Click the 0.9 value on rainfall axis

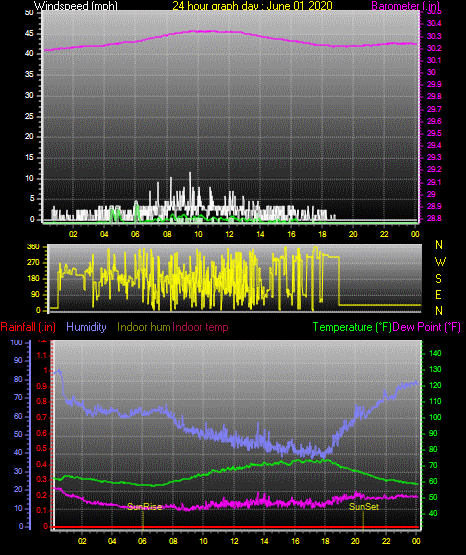coord(42,386)
